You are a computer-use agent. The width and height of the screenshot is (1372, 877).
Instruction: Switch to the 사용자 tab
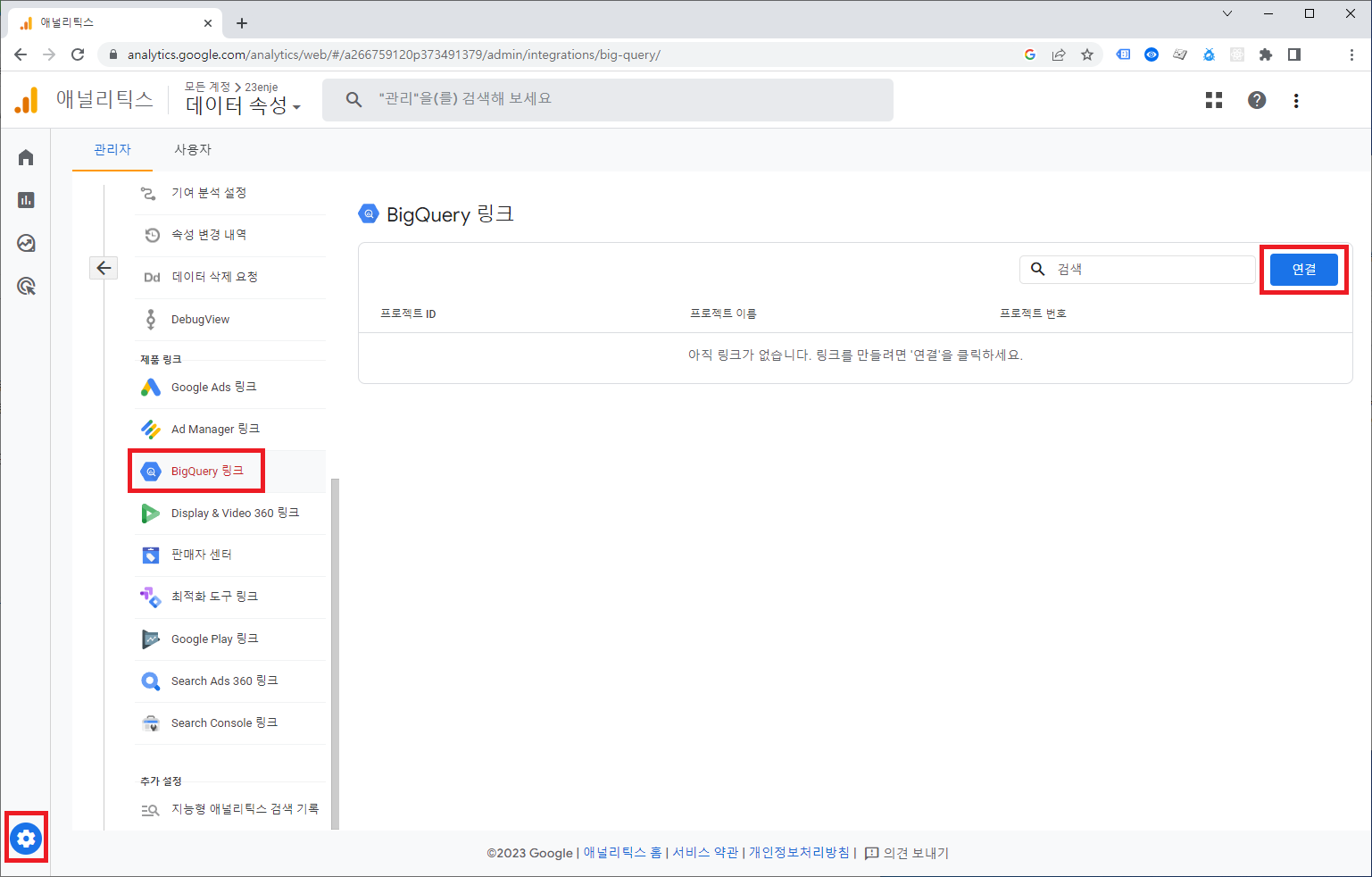pyautogui.click(x=193, y=149)
